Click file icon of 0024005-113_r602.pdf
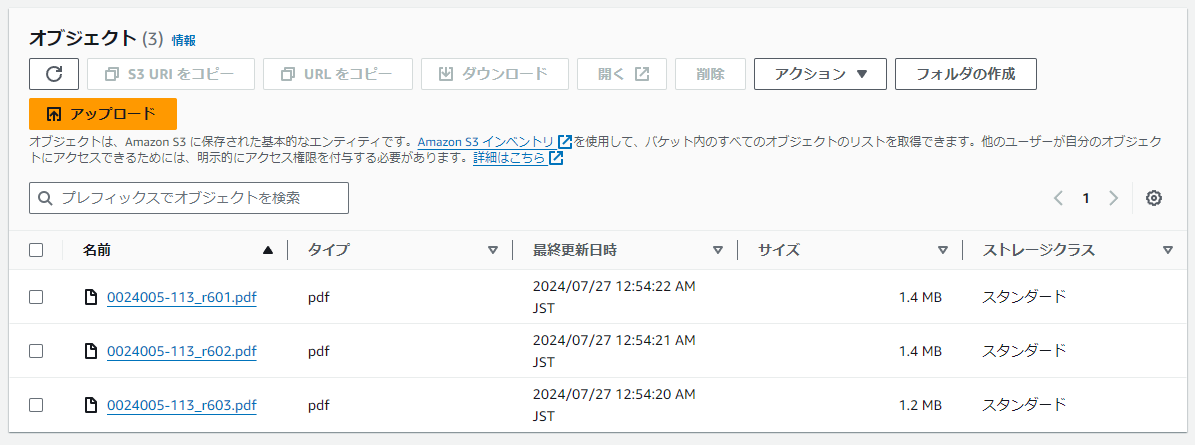The width and height of the screenshot is (1195, 445). (91, 351)
